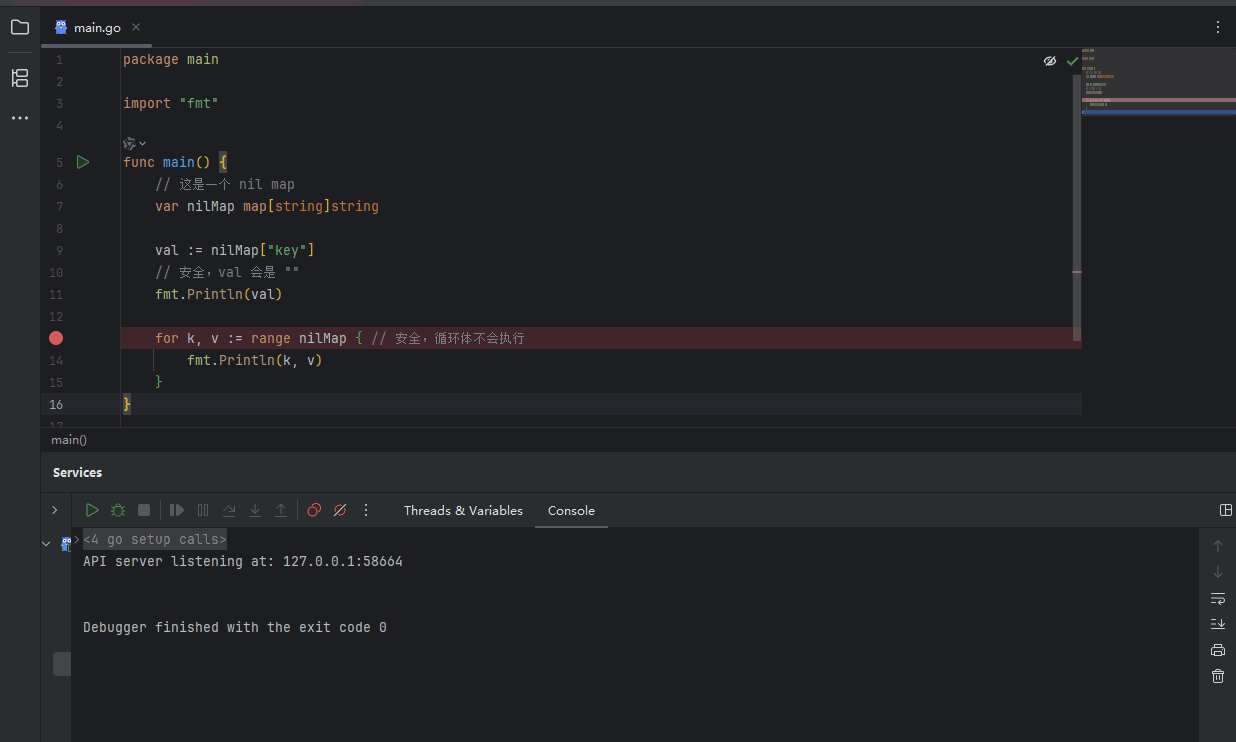1236x742 pixels.
Task: Step into the next function call
Action: [x=254, y=510]
